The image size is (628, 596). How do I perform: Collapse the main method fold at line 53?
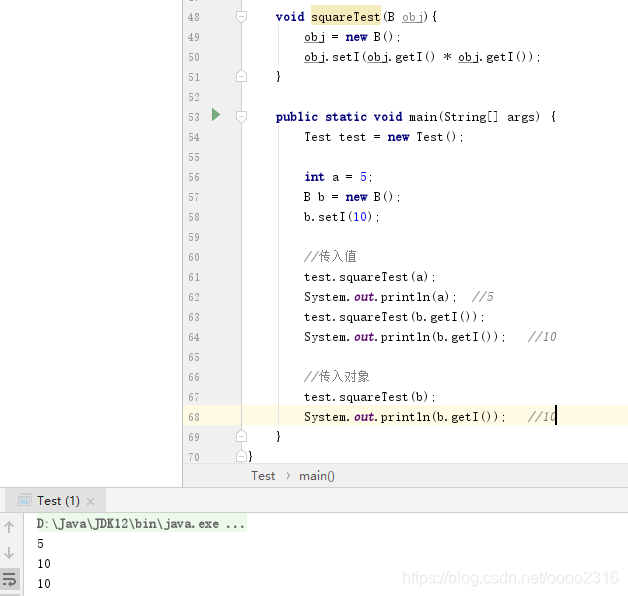tap(241, 117)
